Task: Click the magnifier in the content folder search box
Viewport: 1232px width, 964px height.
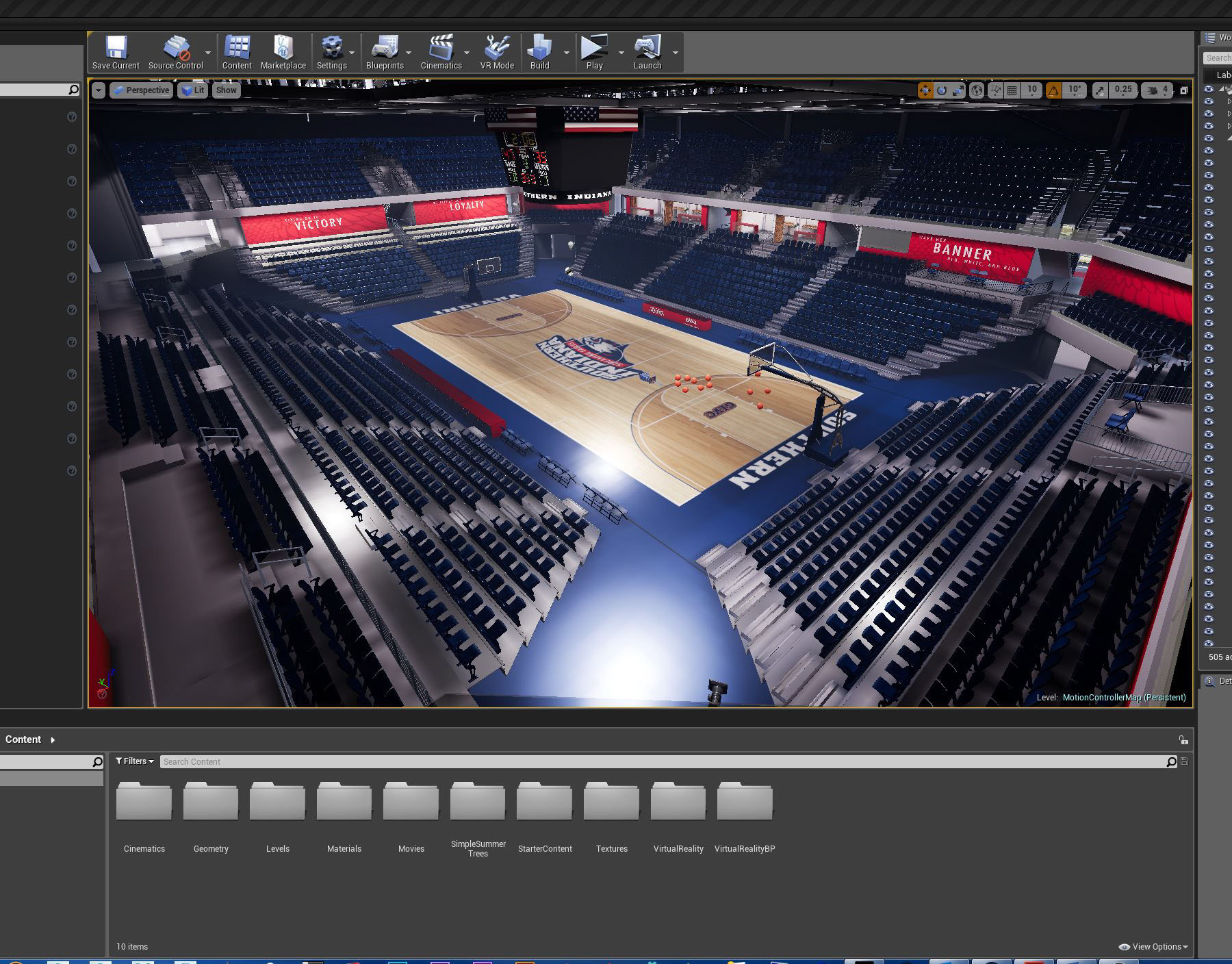Action: coord(97,761)
